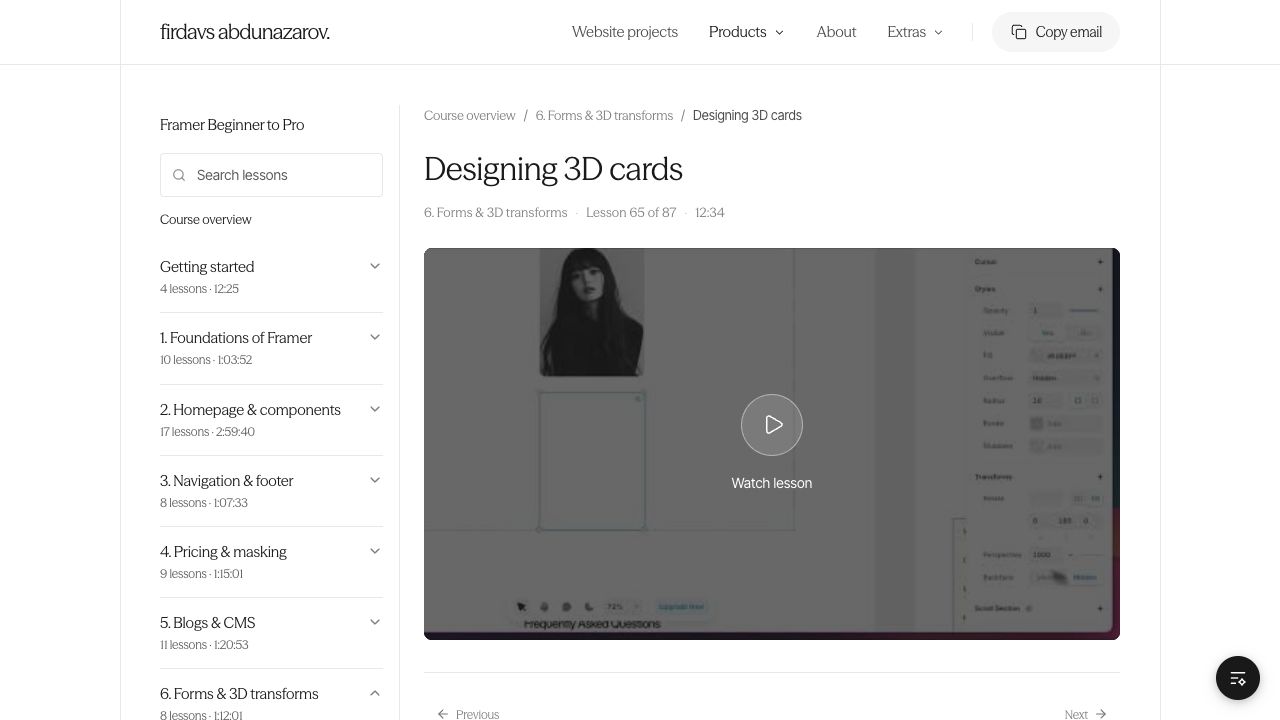Select the 5. Blogs & CMS title
This screenshot has height=720, width=1280.
208,623
